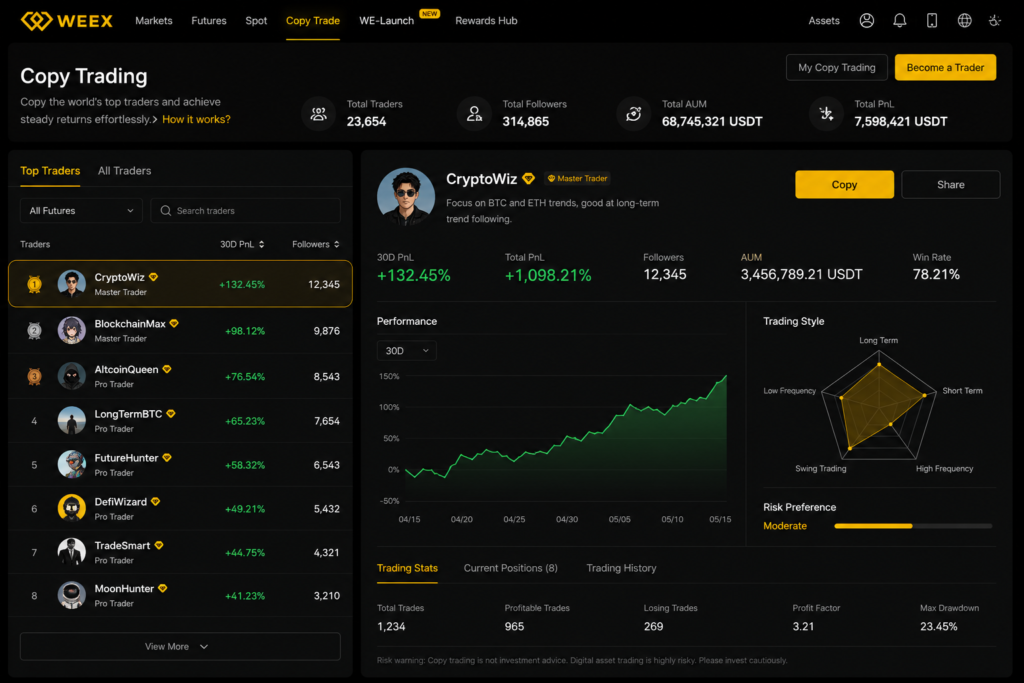This screenshot has width=1024, height=683.
Task: Click verified badge next to CryptoWiz profile name
Action: pyautogui.click(x=529, y=179)
